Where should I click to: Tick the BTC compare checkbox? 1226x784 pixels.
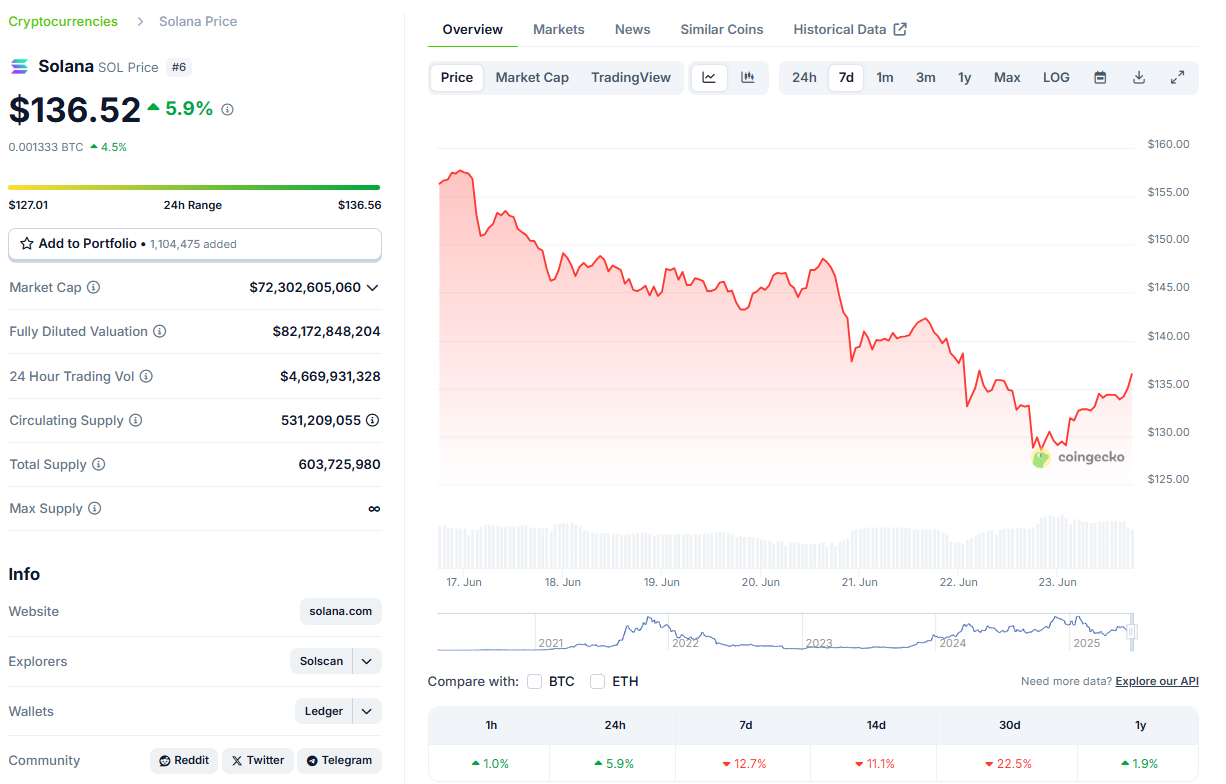tap(534, 682)
